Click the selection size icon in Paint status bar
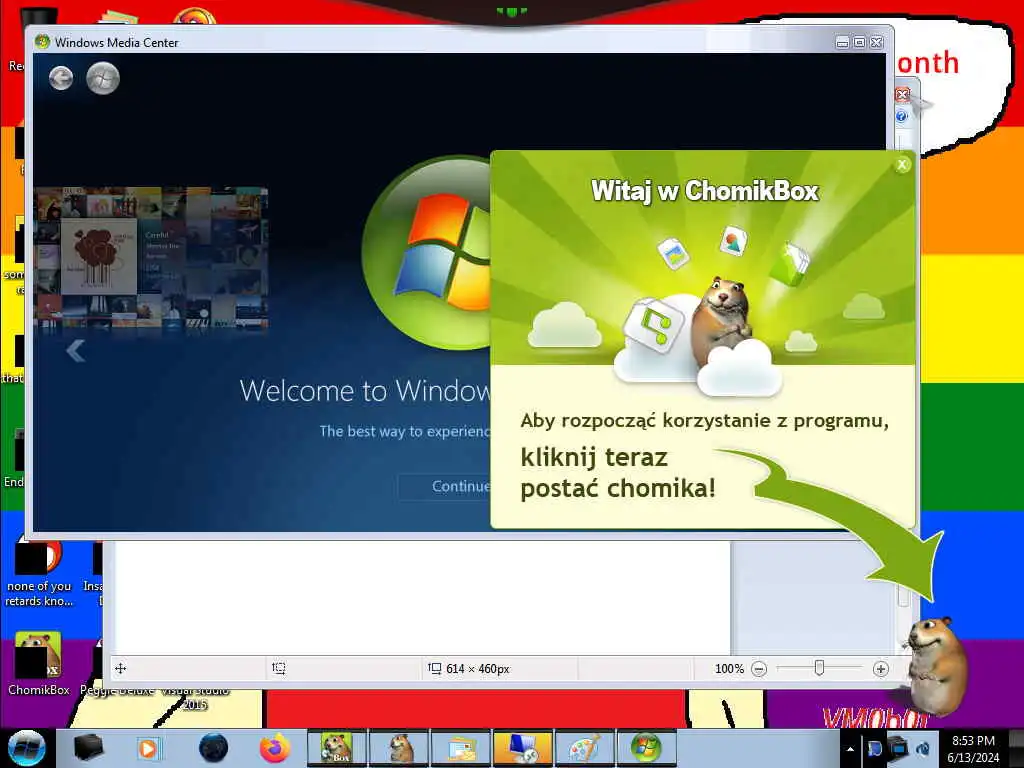This screenshot has width=1024, height=768. [x=279, y=668]
